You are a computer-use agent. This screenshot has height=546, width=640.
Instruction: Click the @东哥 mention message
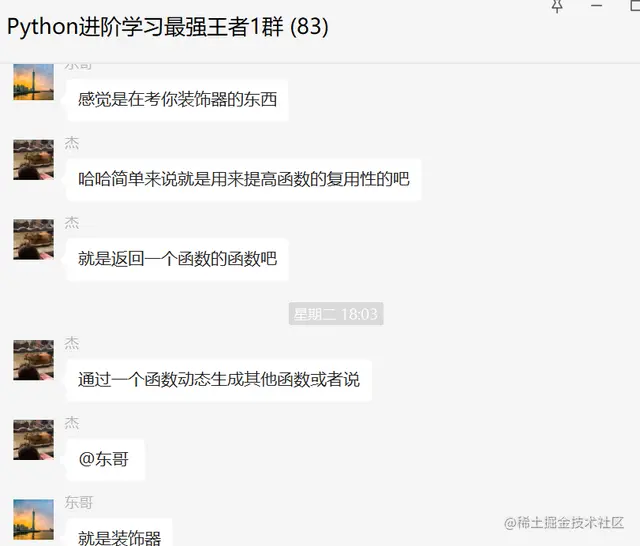105,459
